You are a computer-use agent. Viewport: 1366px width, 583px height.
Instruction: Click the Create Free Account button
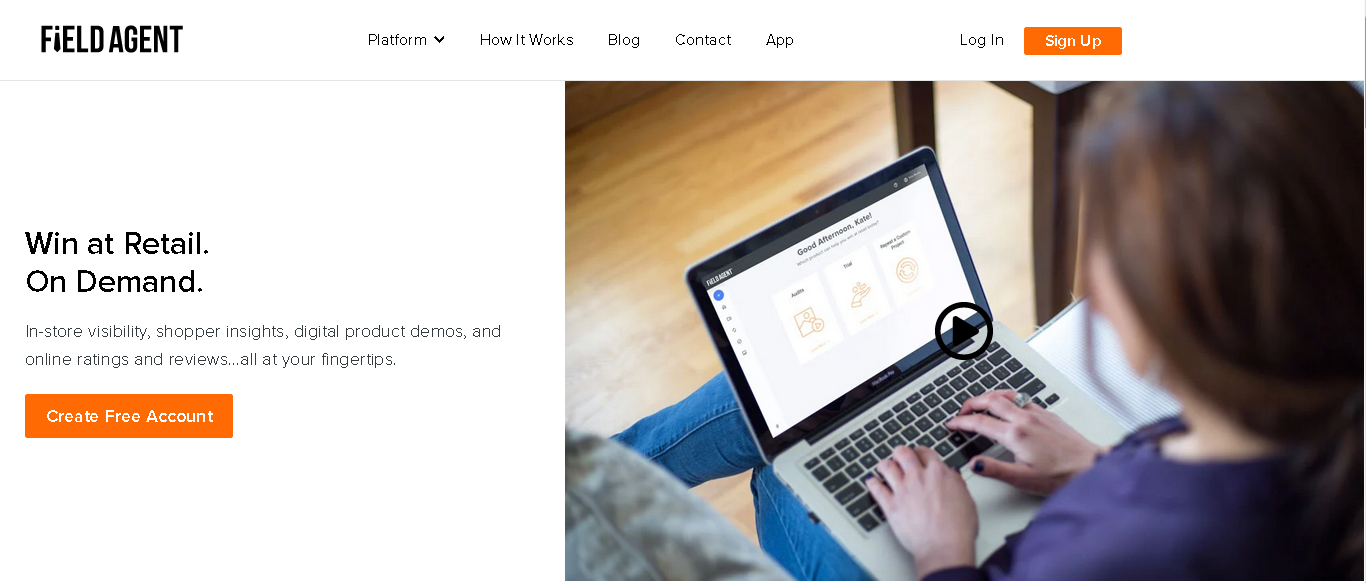[x=129, y=416]
